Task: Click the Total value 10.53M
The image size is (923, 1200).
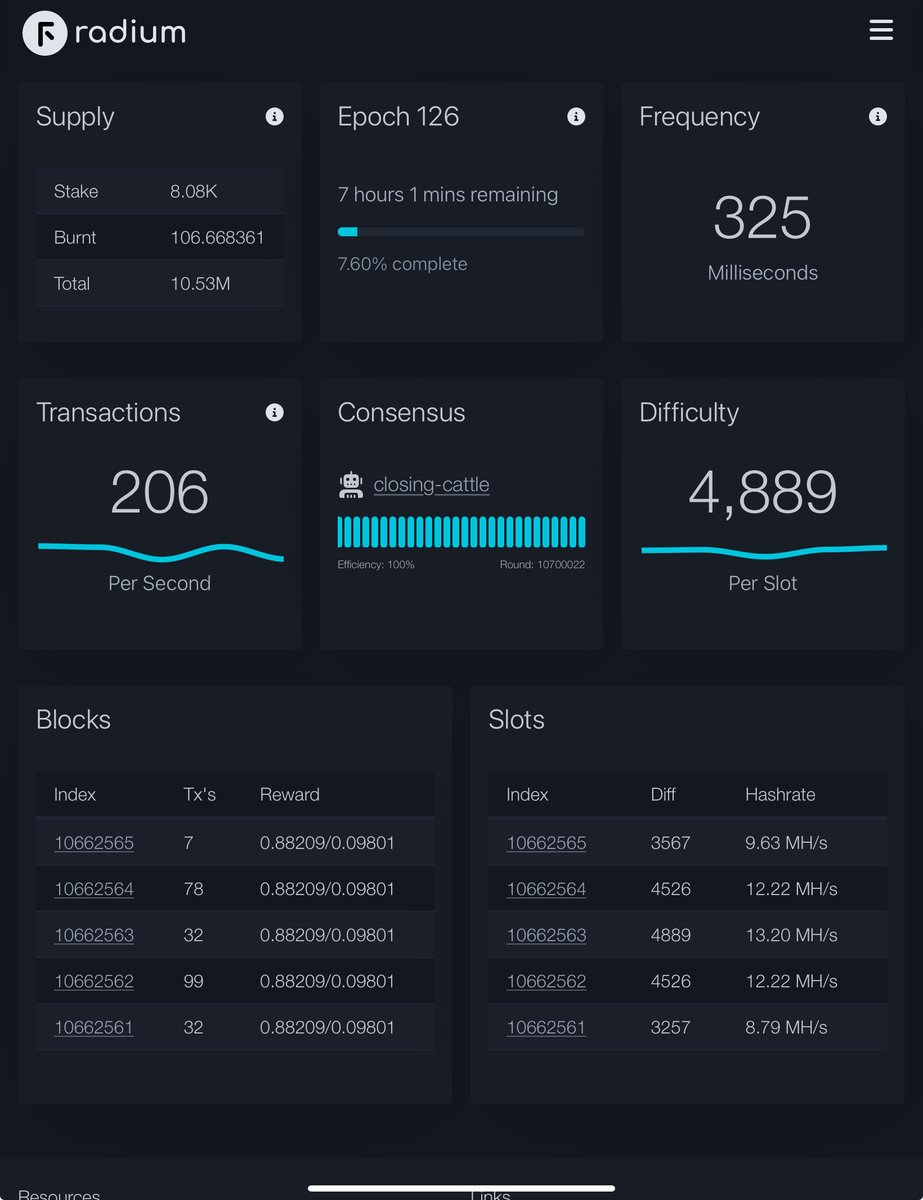Action: pos(200,283)
